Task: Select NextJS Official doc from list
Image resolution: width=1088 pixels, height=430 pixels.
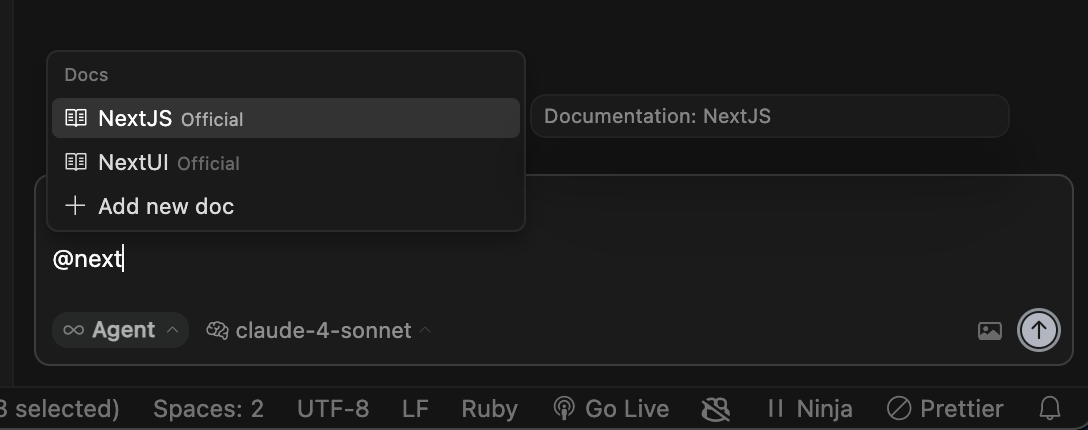Action: point(286,118)
